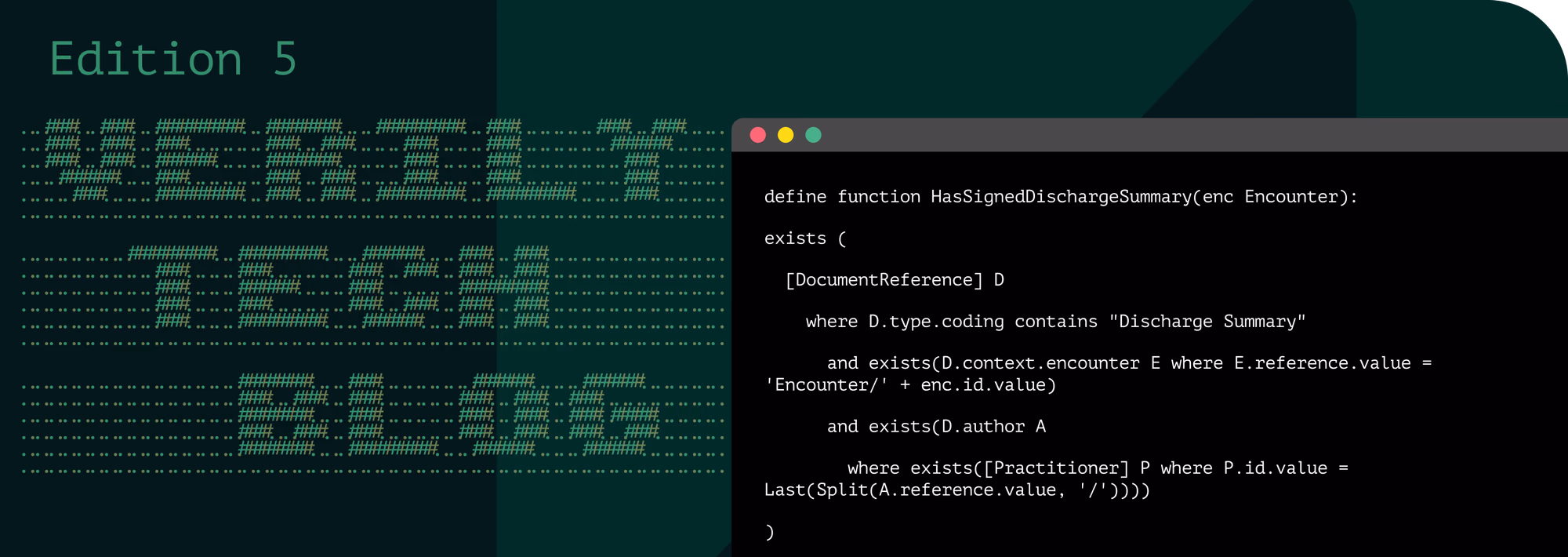Image resolution: width=1568 pixels, height=557 pixels.
Task: Click line "Last(Split(A.reference.value, '/'))))"
Action: (957, 490)
